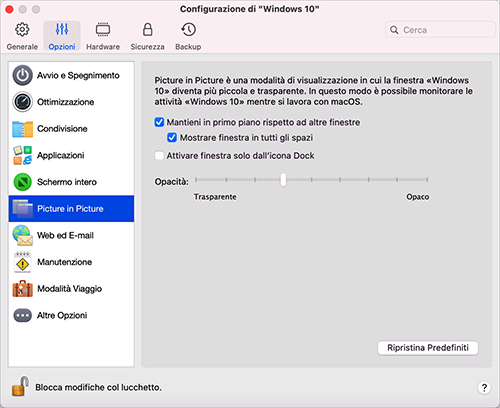The height and width of the screenshot is (408, 500).
Task: Select the Opzioni sliders icon
Action: coord(62,29)
